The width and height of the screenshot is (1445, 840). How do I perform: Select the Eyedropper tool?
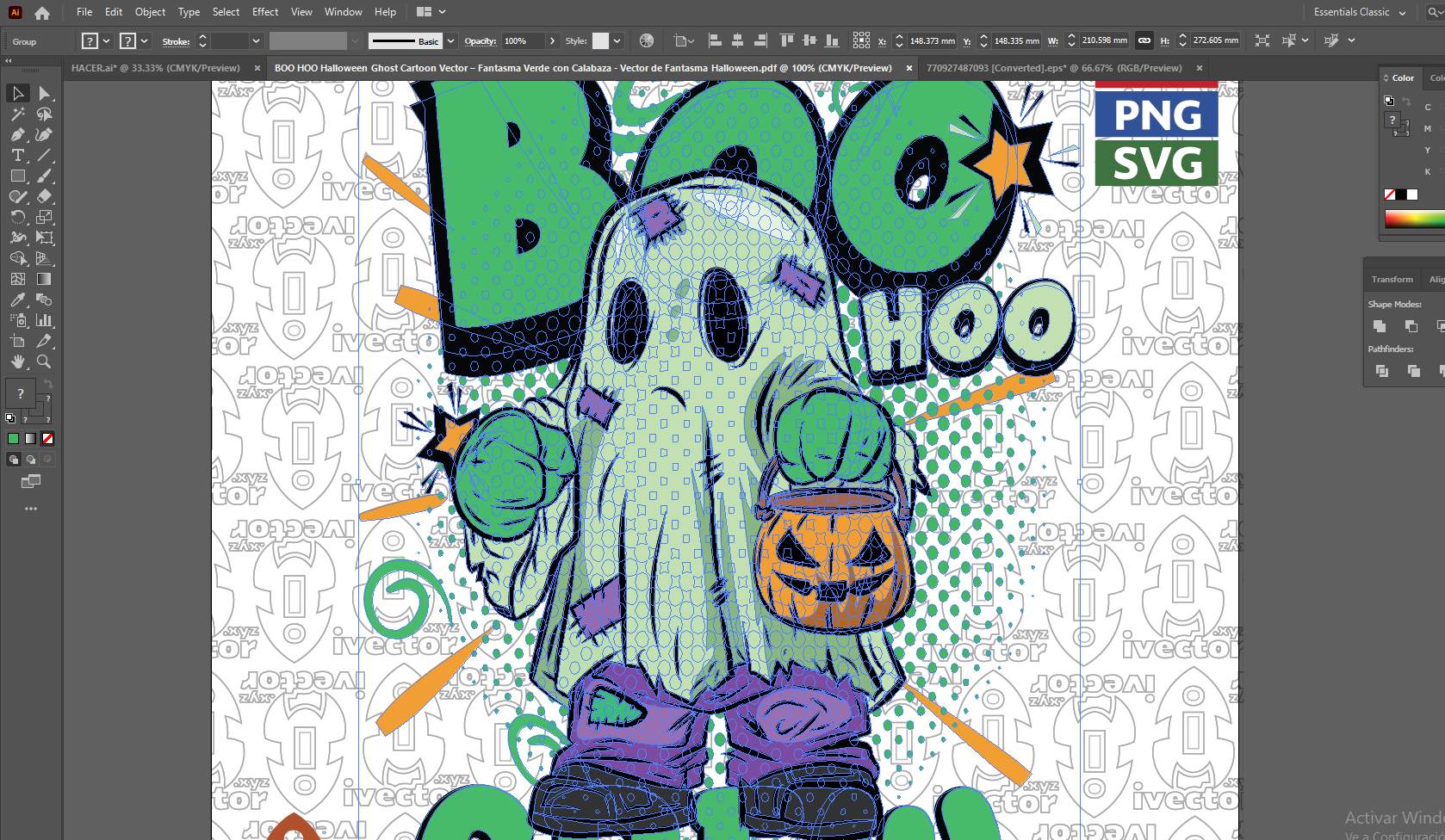(x=17, y=300)
